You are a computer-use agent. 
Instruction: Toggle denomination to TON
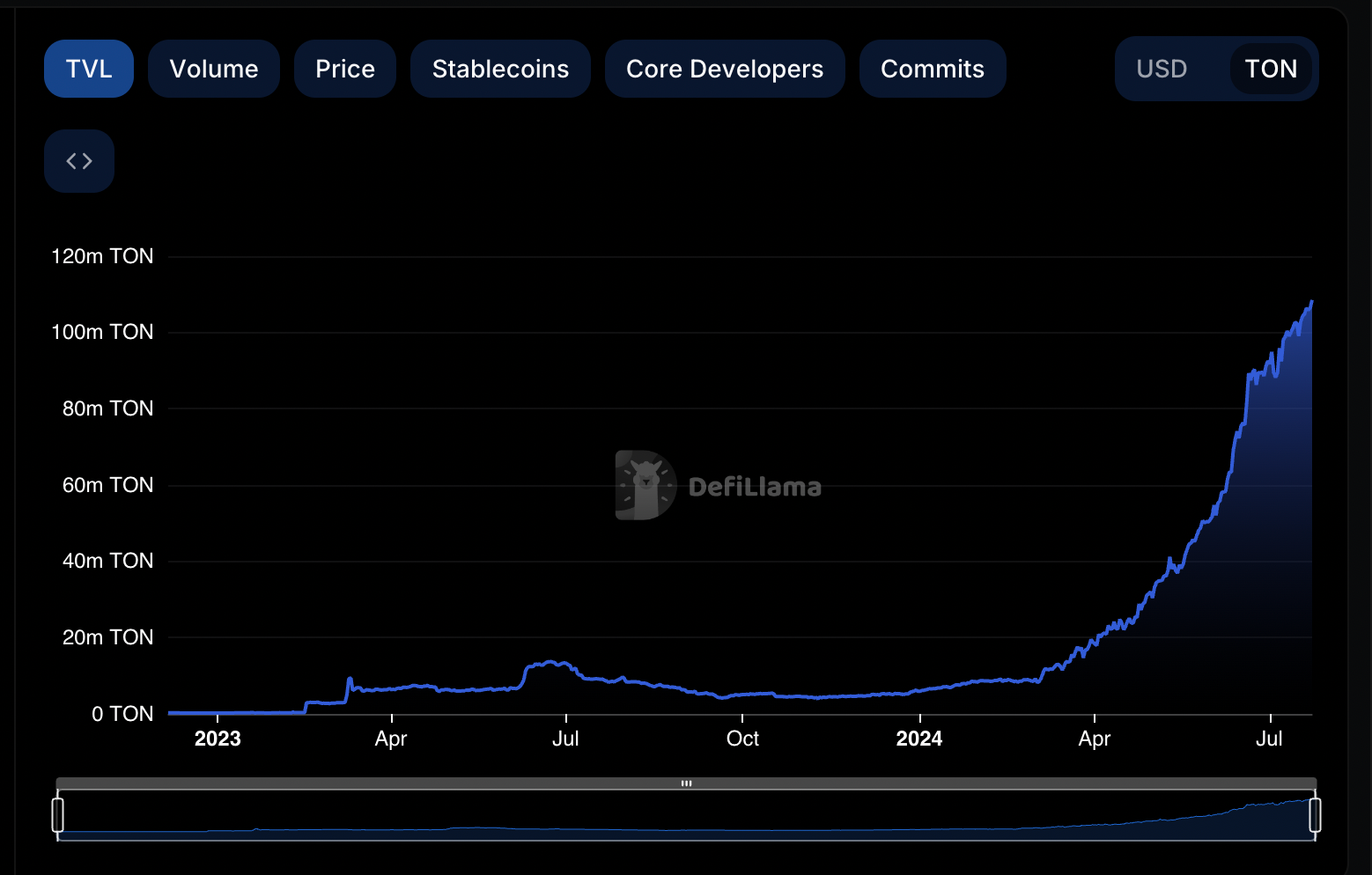pyautogui.click(x=1271, y=69)
